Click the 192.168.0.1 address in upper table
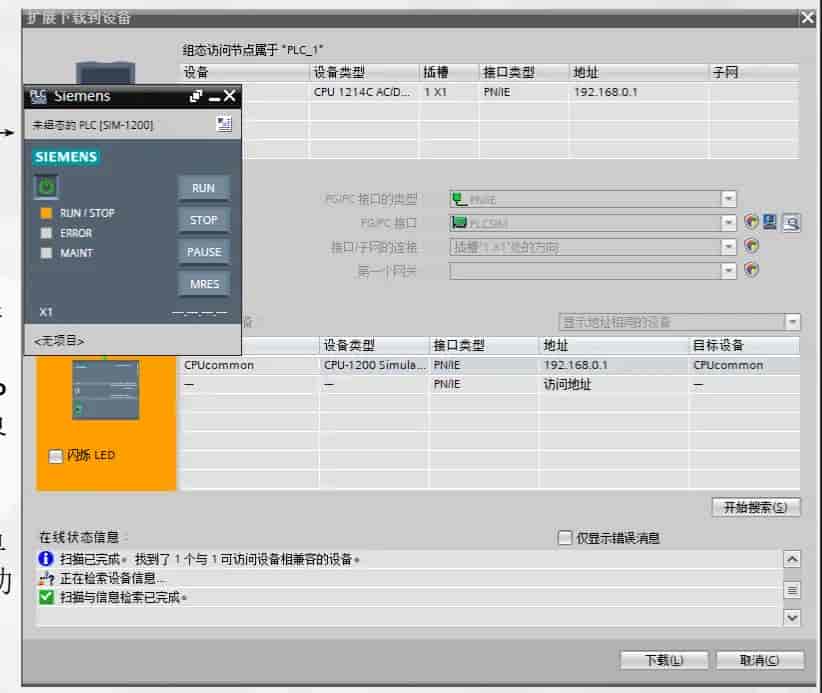The width and height of the screenshot is (822, 693). click(605, 92)
